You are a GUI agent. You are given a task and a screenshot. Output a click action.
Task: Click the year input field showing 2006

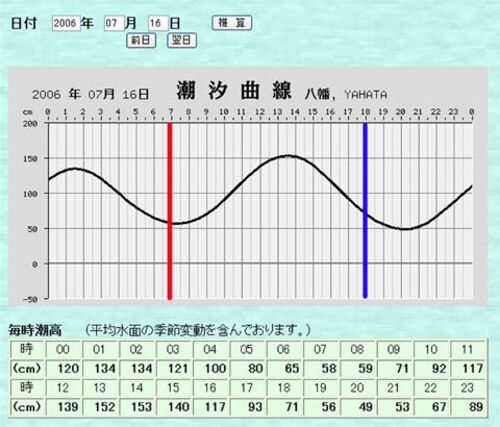(x=66, y=23)
